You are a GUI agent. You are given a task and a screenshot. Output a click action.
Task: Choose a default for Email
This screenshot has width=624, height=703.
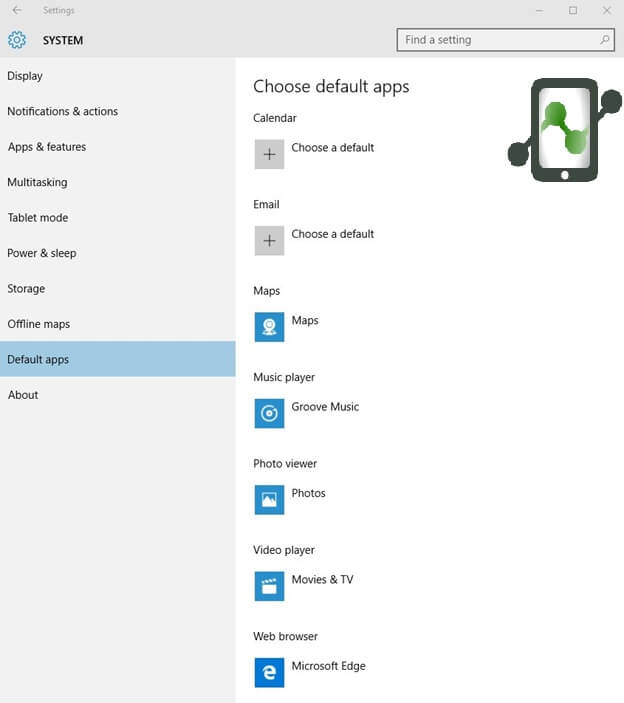(x=332, y=234)
